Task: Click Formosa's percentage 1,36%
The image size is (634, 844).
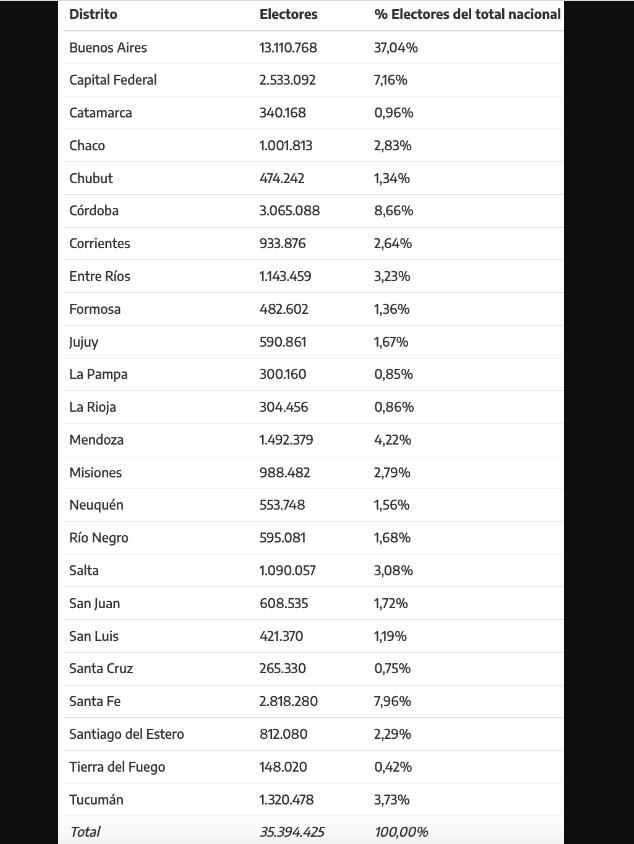Action: [x=392, y=309]
